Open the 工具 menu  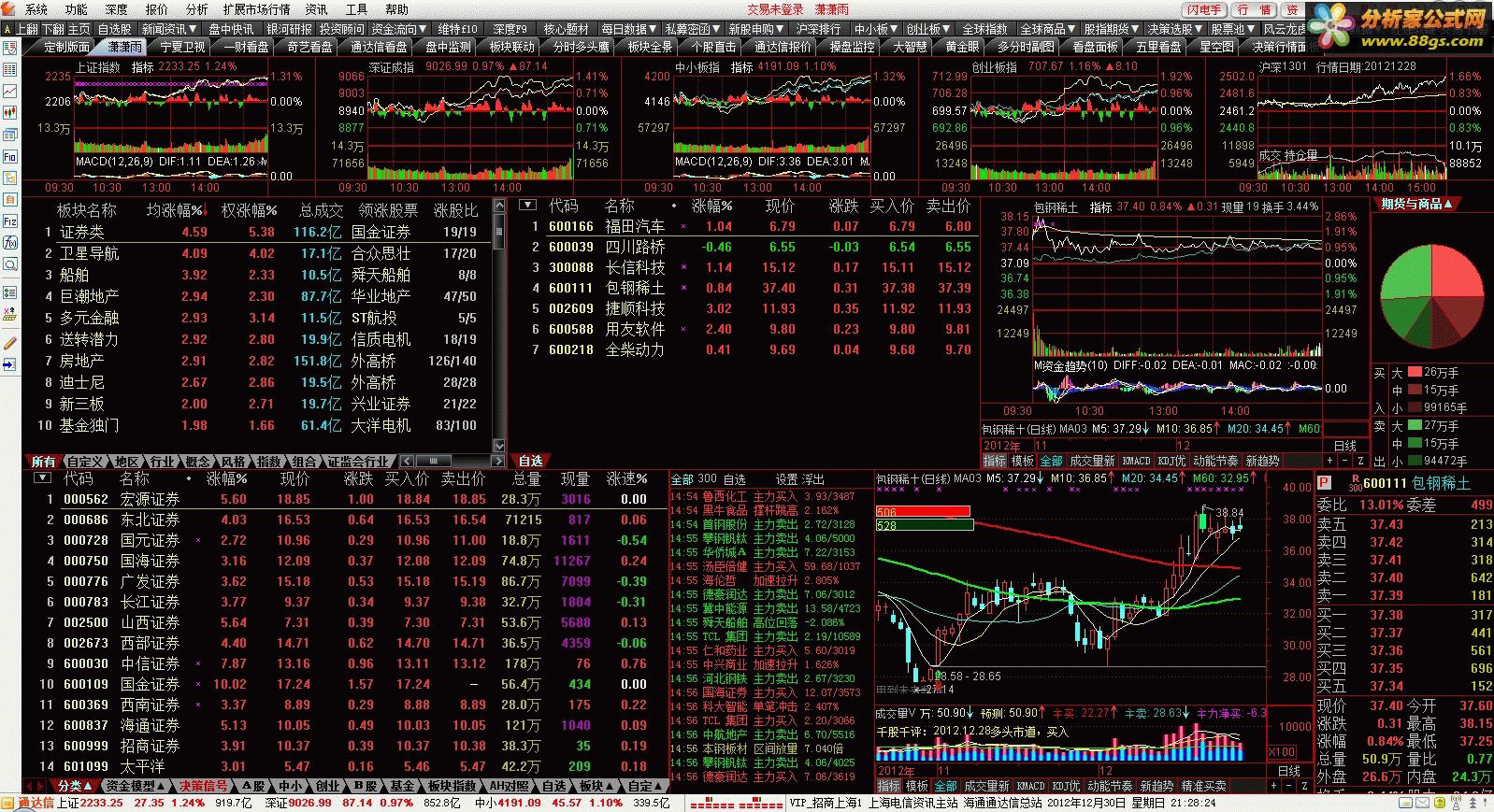pos(356,9)
